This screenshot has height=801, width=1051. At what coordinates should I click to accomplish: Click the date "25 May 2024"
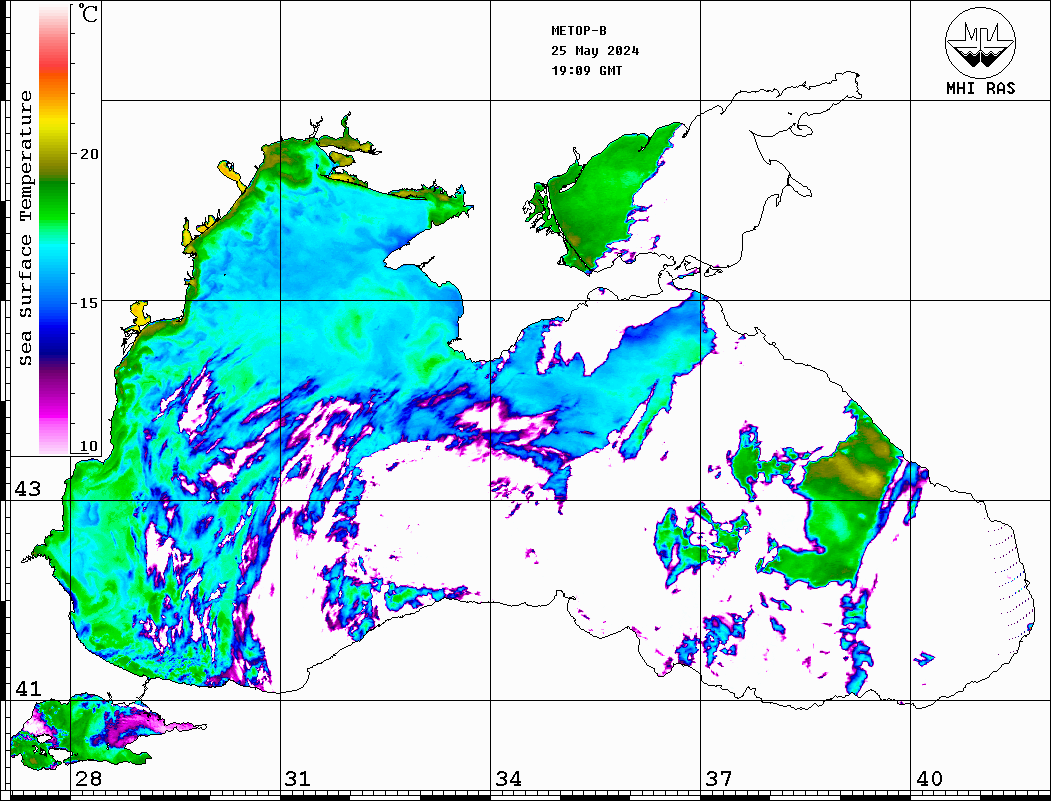595,51
